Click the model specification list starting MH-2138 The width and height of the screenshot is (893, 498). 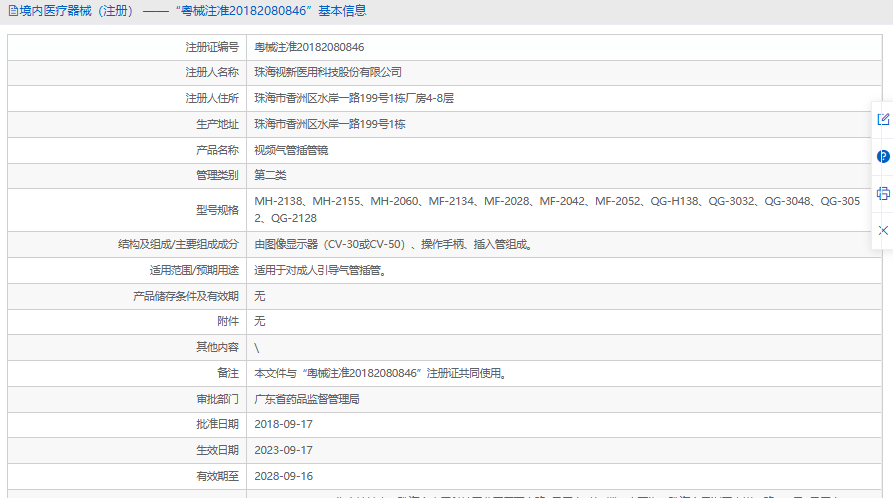click(x=557, y=210)
